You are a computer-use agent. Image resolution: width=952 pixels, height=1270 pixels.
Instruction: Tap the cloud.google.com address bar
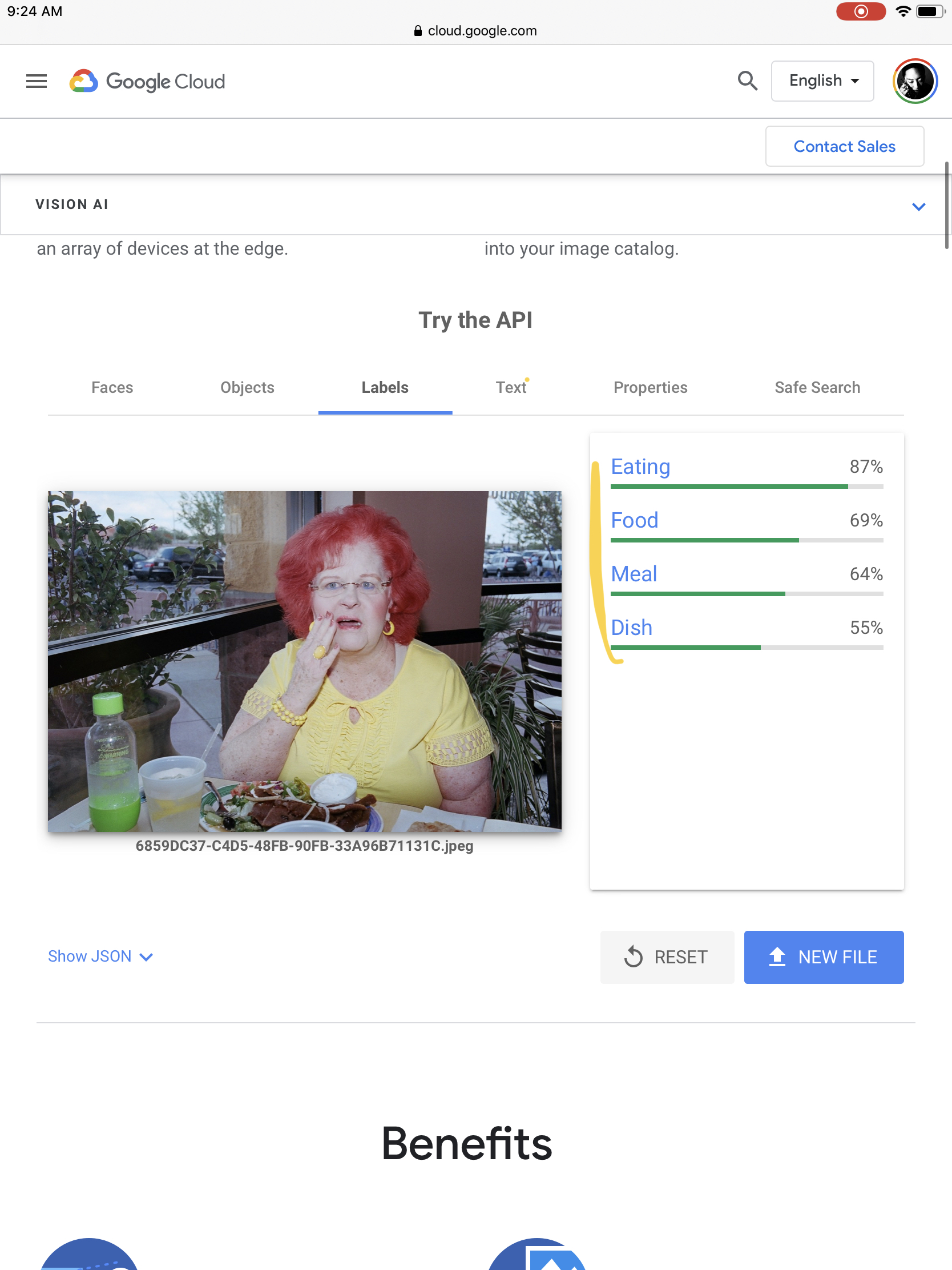coord(475,31)
